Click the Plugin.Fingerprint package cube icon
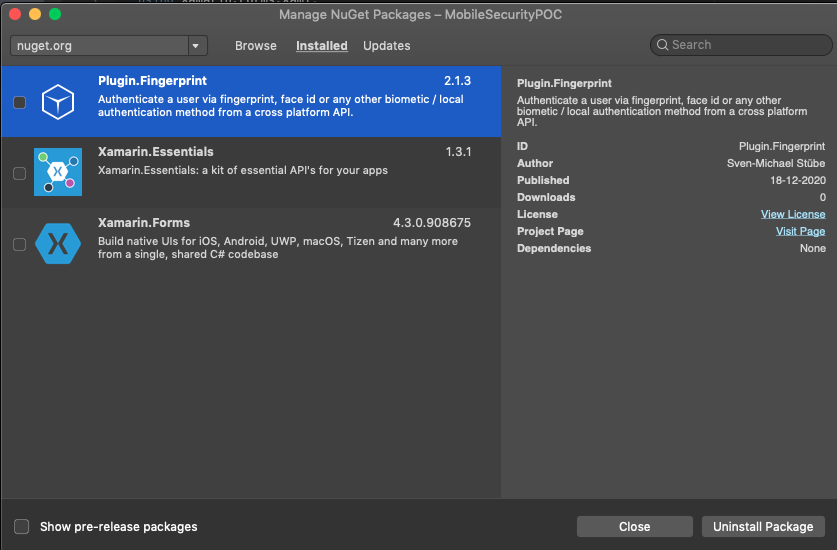Viewport: 837px width, 550px height. pyautogui.click(x=58, y=102)
